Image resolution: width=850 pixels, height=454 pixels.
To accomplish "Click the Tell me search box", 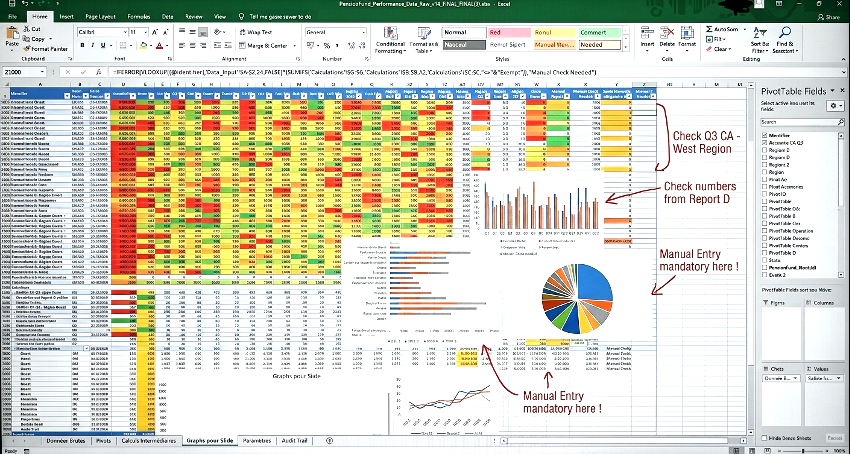I will [x=275, y=17].
